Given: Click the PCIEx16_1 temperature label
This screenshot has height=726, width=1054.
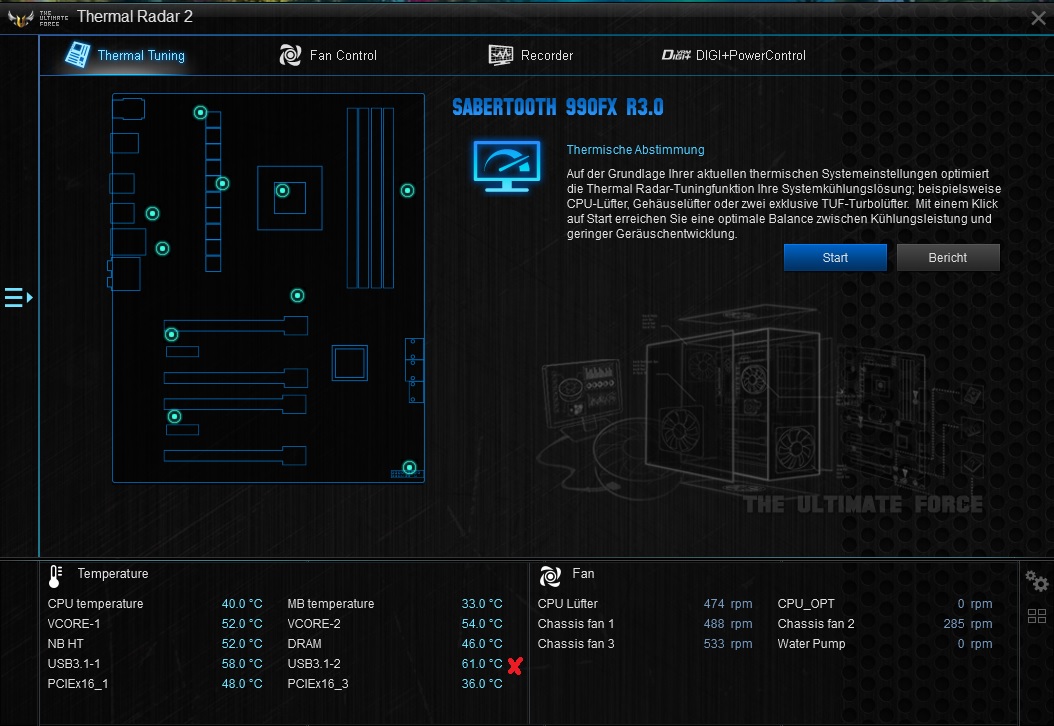Looking at the screenshot, I should point(78,684).
